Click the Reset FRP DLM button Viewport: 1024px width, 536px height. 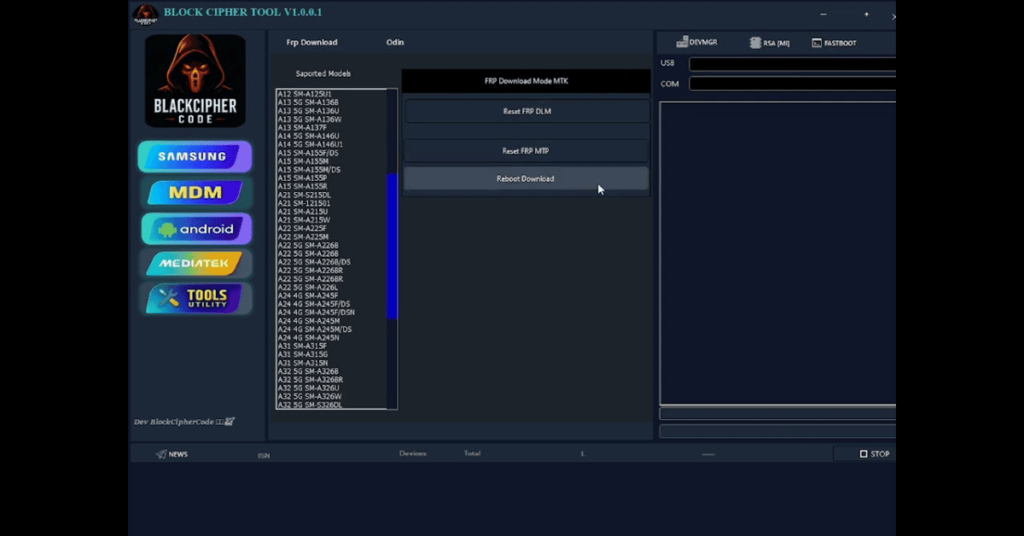pyautogui.click(x=526, y=112)
